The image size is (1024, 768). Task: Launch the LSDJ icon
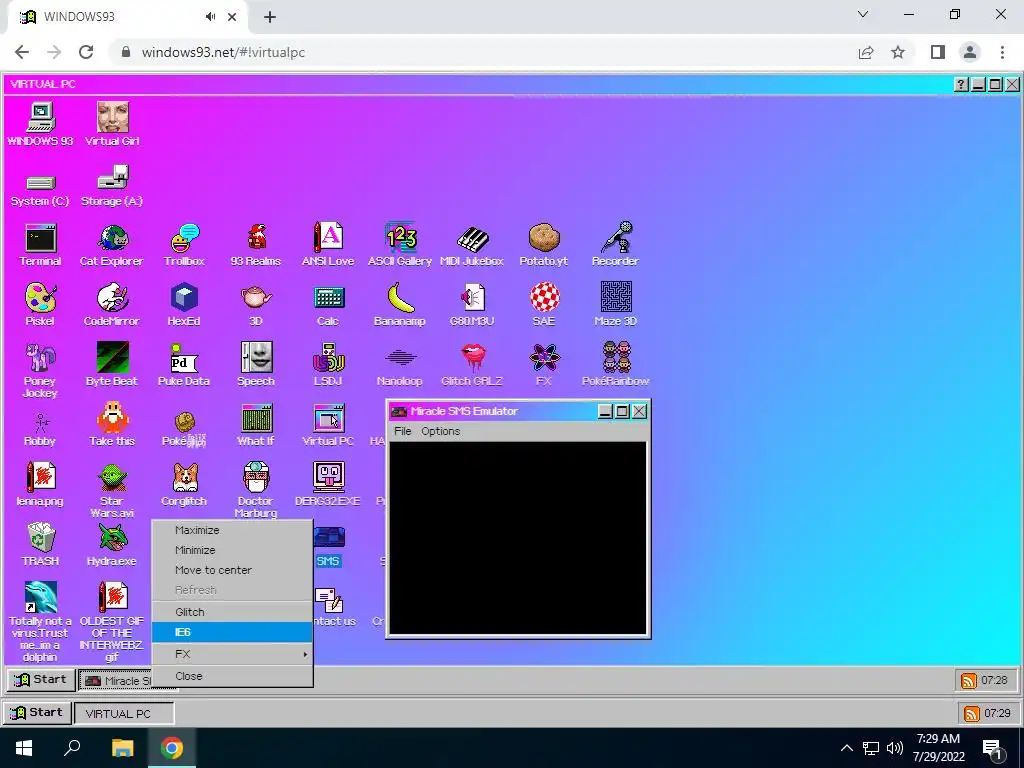tap(328, 364)
